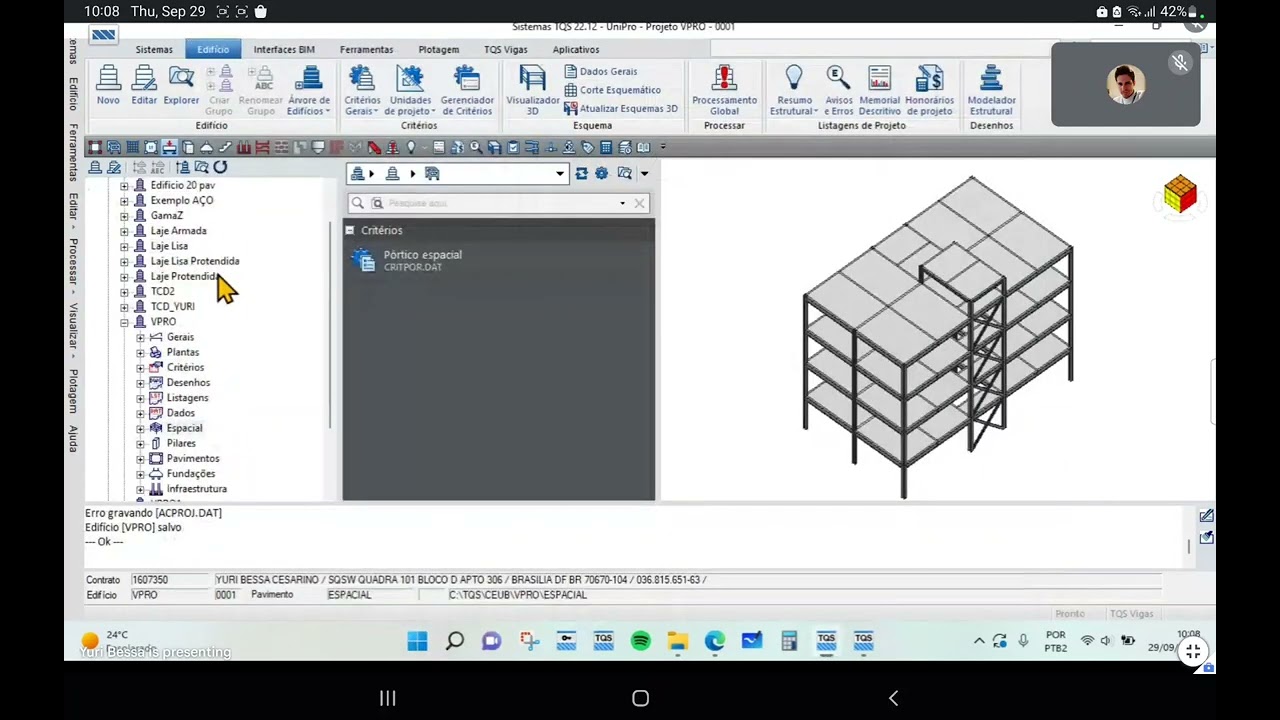Click Corte Esquemático button
The height and width of the screenshot is (720, 1280).
pos(612,90)
